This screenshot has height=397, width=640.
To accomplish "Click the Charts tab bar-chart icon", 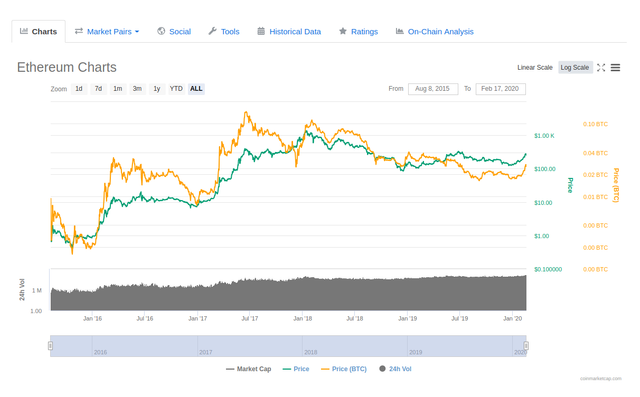I will [x=24, y=31].
